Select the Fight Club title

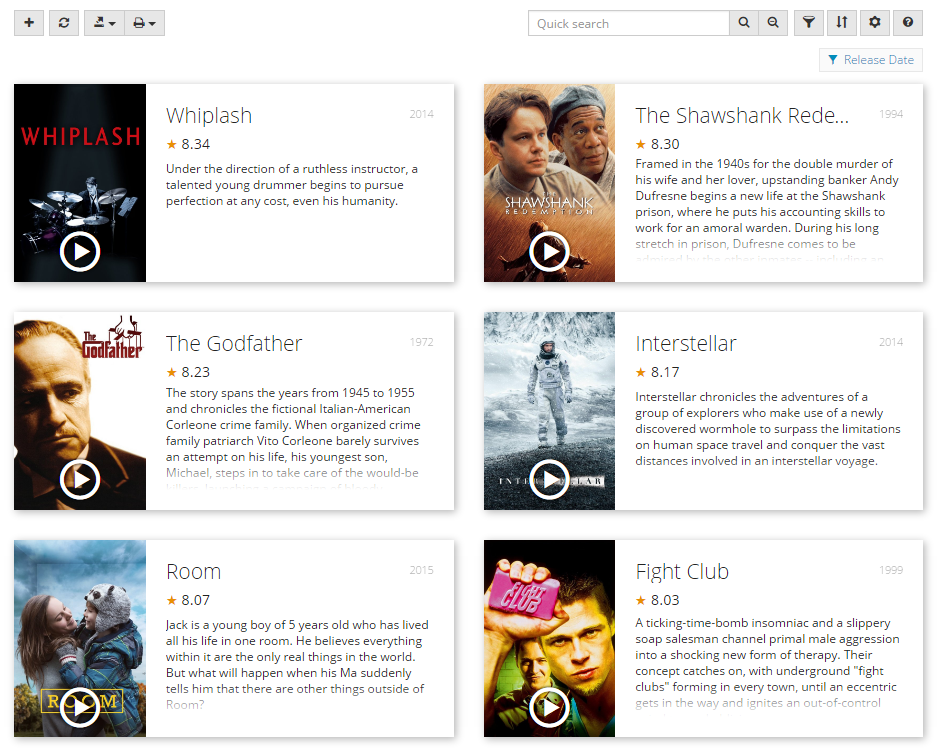[682, 572]
